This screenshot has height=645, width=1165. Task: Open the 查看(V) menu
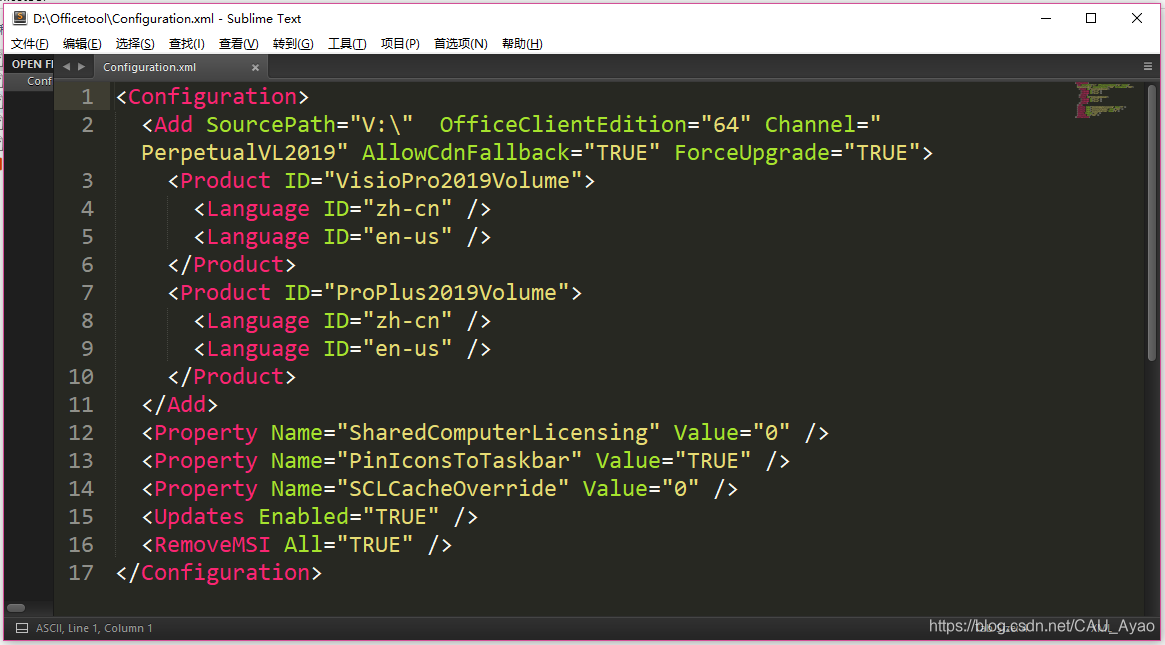coord(238,44)
